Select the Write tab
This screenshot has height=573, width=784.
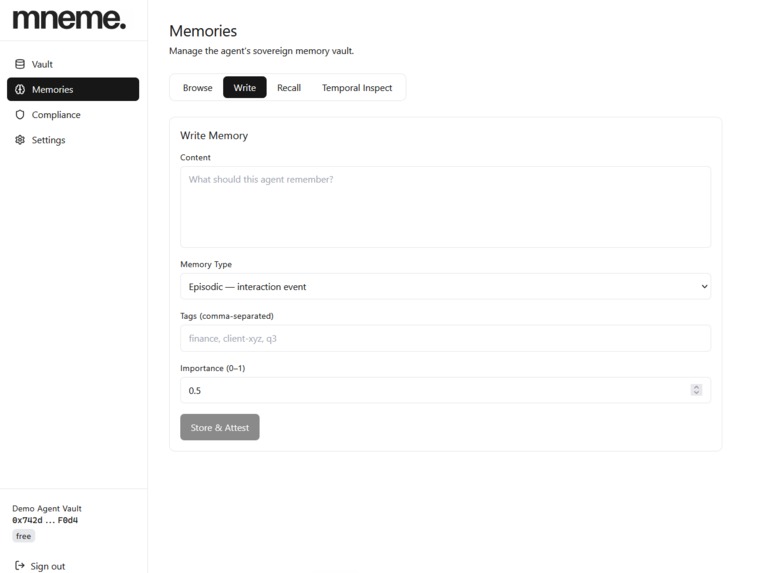point(244,88)
